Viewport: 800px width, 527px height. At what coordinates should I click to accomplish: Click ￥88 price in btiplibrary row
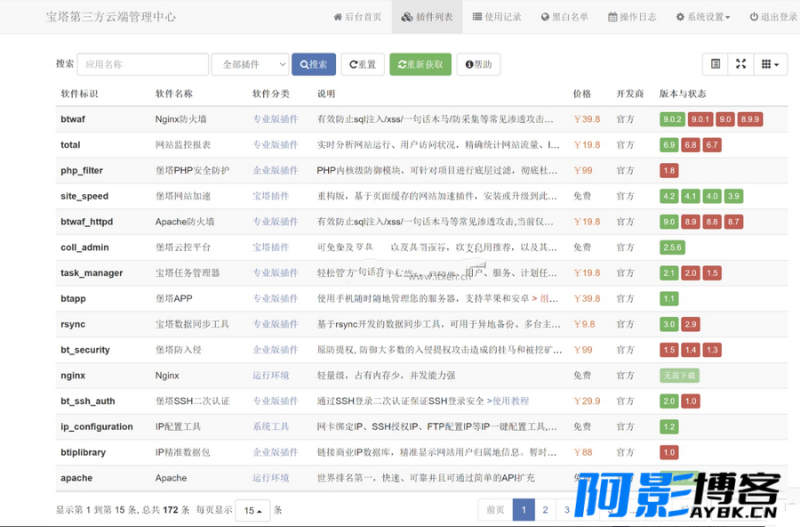[583, 452]
